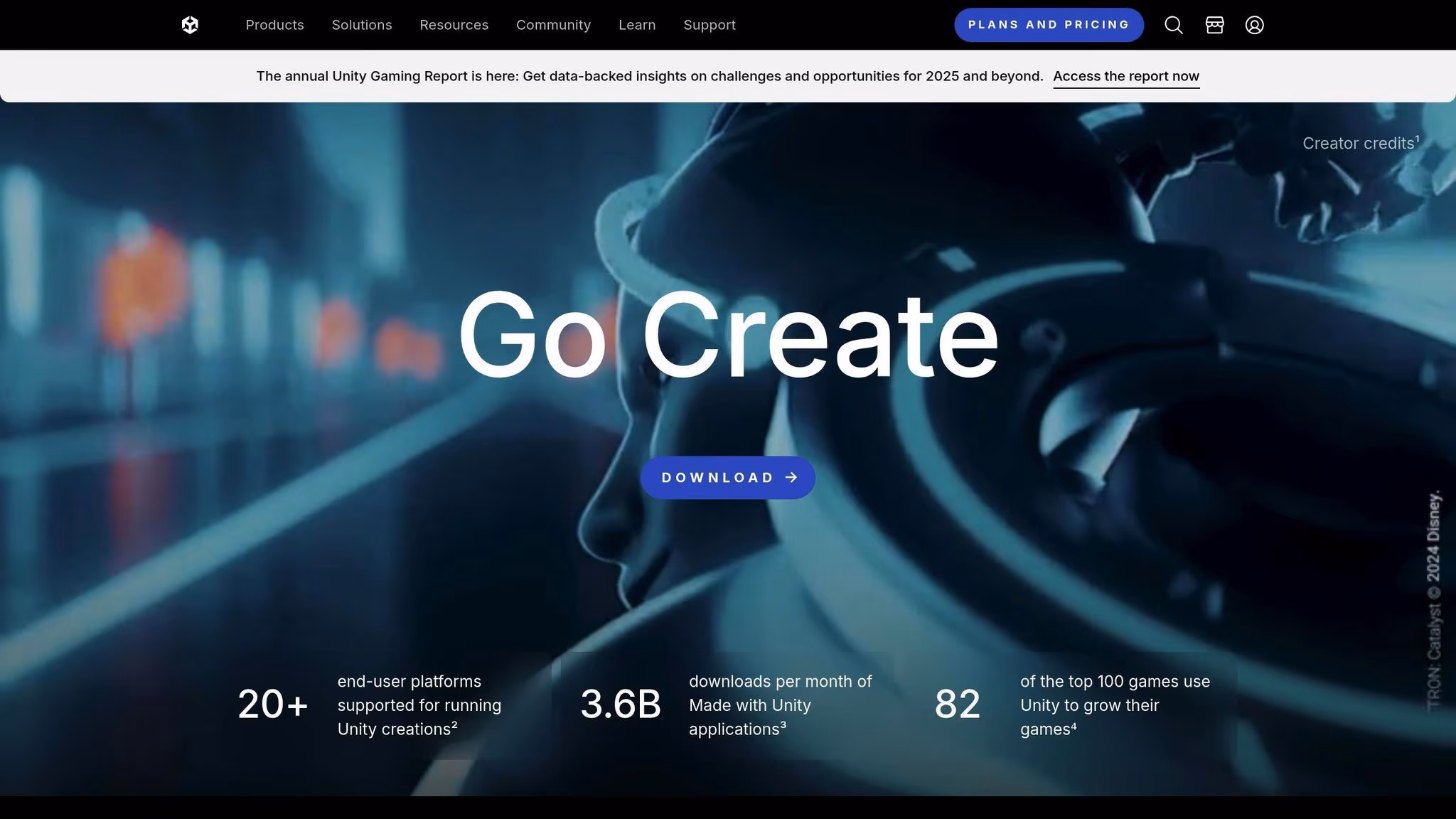This screenshot has width=1456, height=819.
Task: Expand the Solutions navigation menu
Action: click(362, 25)
